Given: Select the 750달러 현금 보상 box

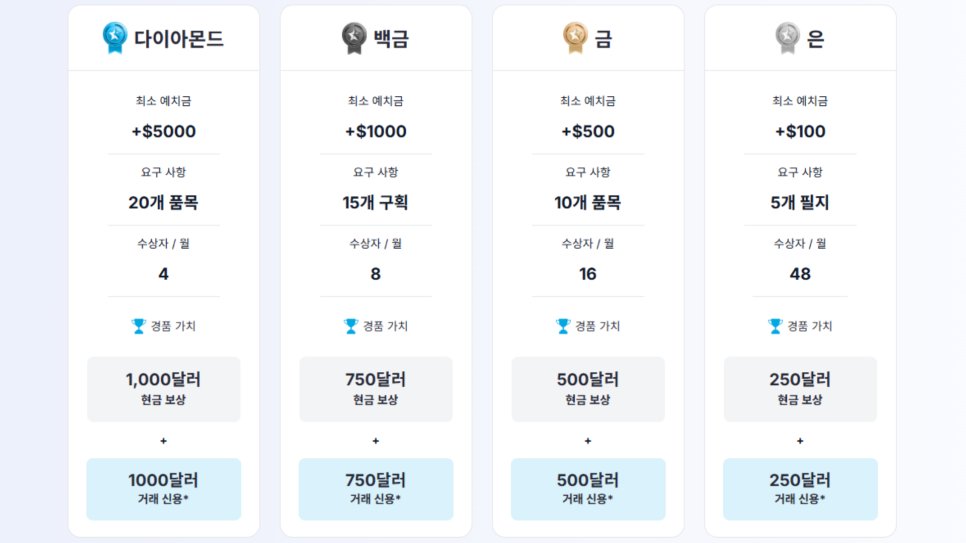Looking at the screenshot, I should tap(376, 389).
